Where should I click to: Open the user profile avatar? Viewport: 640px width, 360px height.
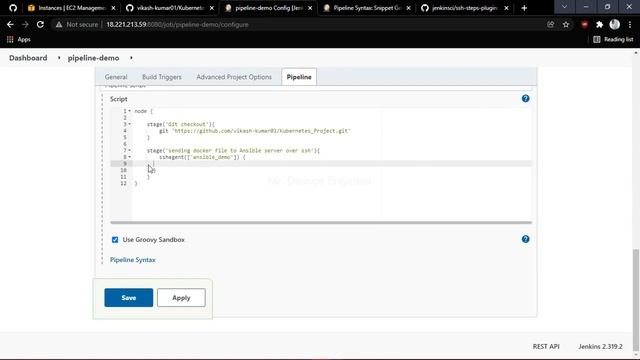(615, 24)
